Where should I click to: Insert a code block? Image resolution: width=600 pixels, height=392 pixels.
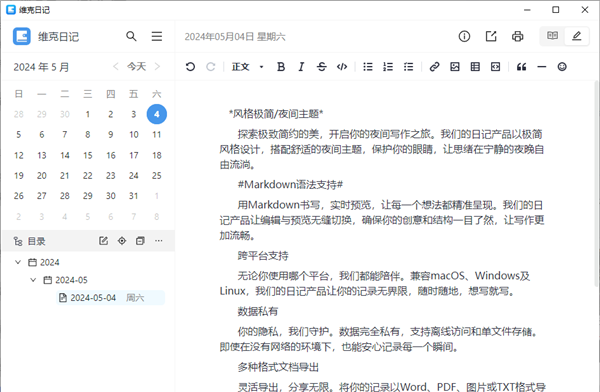[x=496, y=67]
